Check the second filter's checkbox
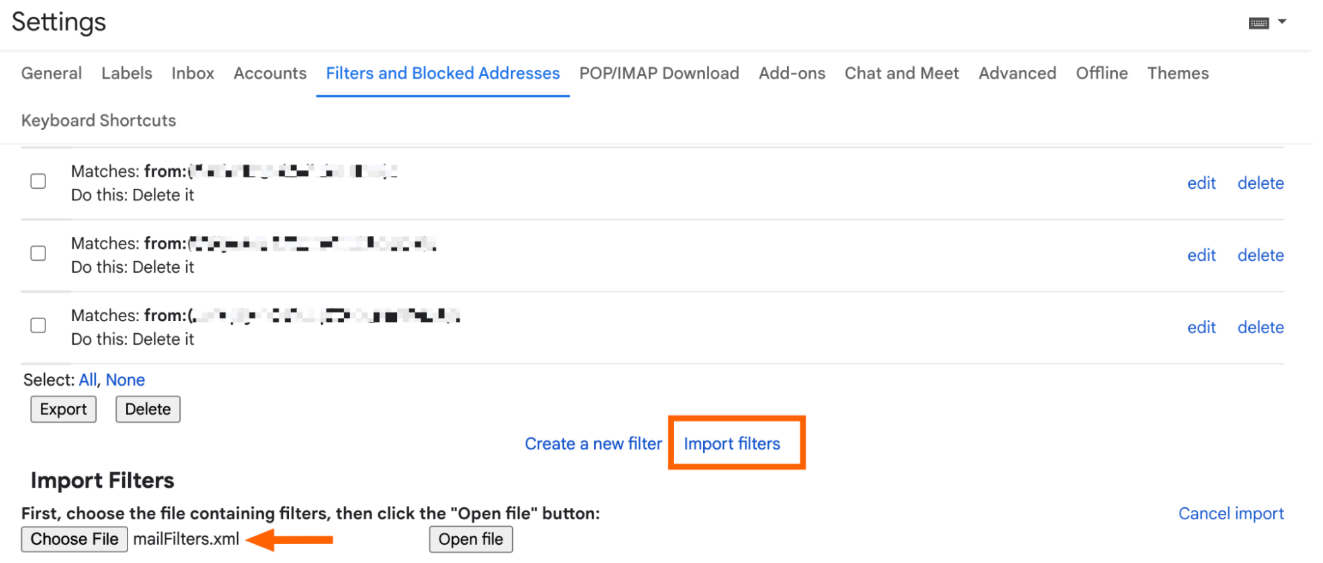Image resolution: width=1323 pixels, height=563 pixels. click(x=38, y=254)
